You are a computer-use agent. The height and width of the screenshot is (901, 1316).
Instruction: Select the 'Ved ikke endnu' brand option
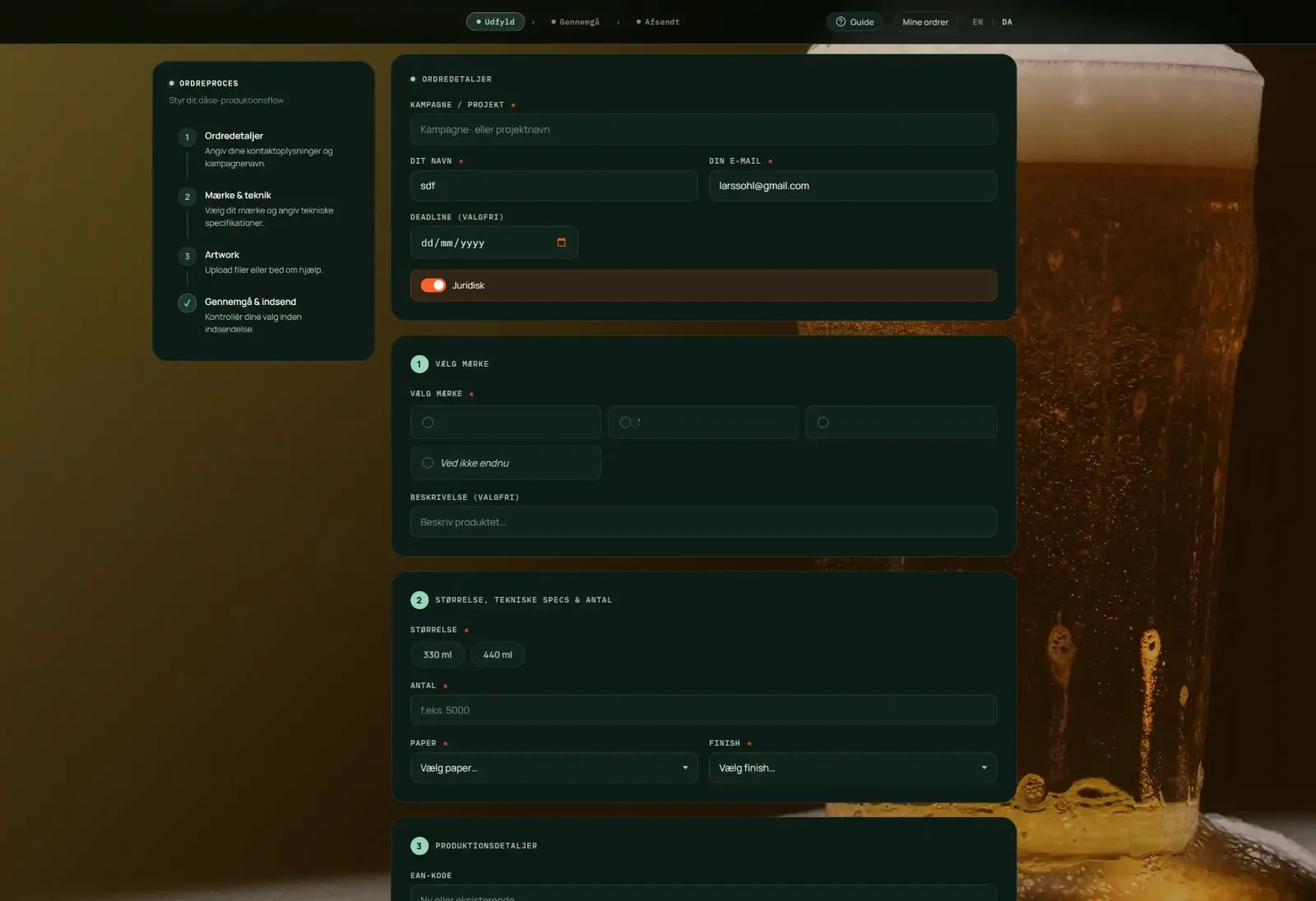[x=506, y=463]
